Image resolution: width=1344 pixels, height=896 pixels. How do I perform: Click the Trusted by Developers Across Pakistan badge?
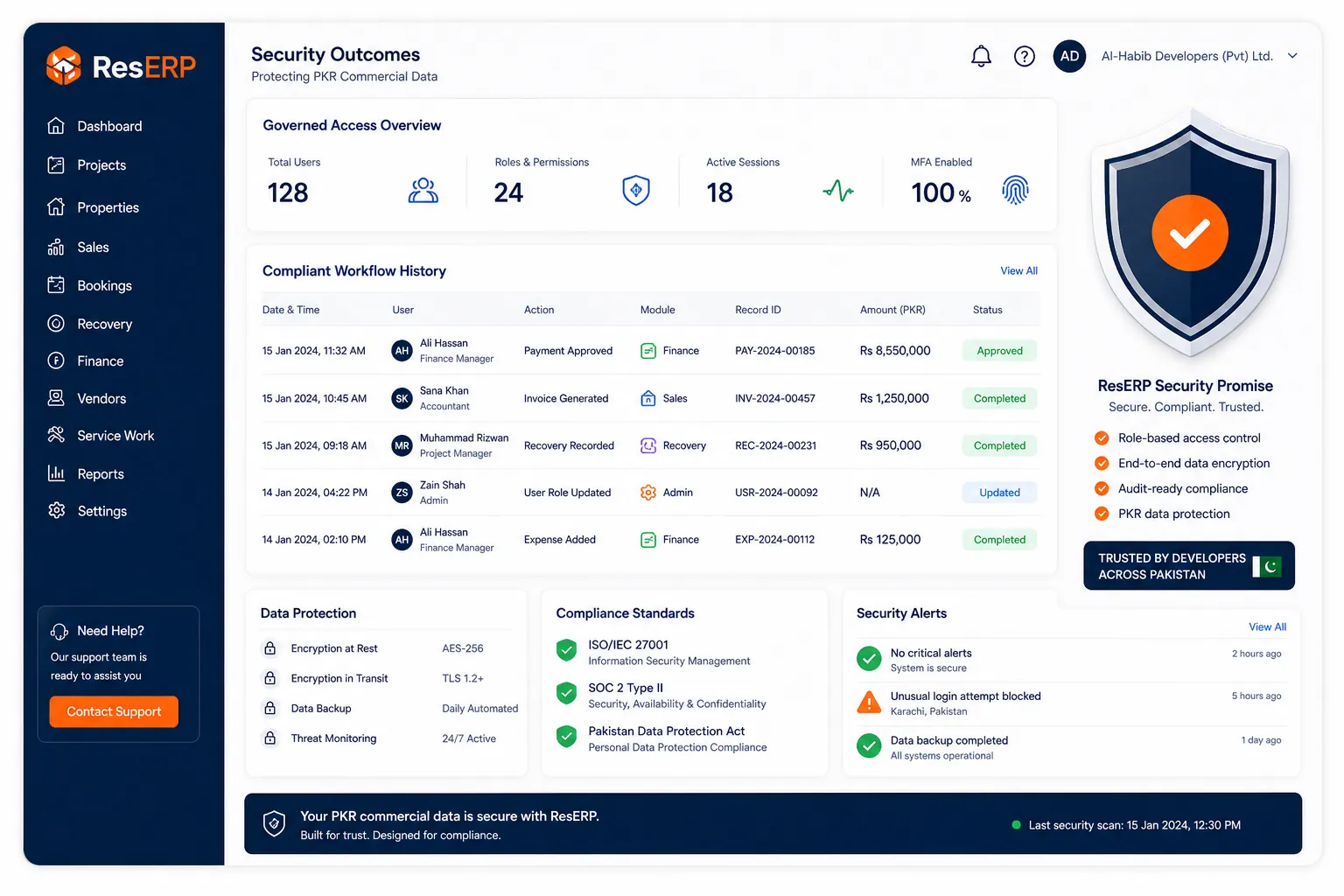(x=1189, y=566)
